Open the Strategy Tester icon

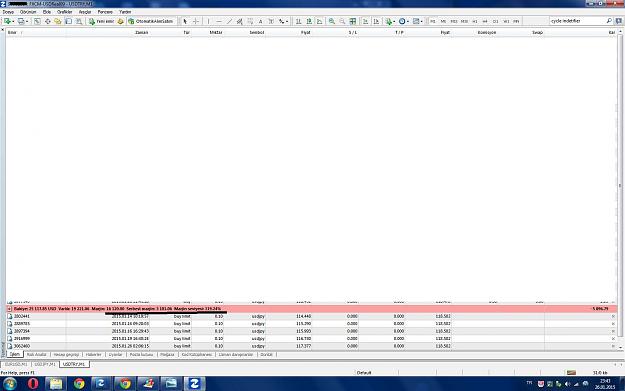pyautogui.click(x=79, y=21)
